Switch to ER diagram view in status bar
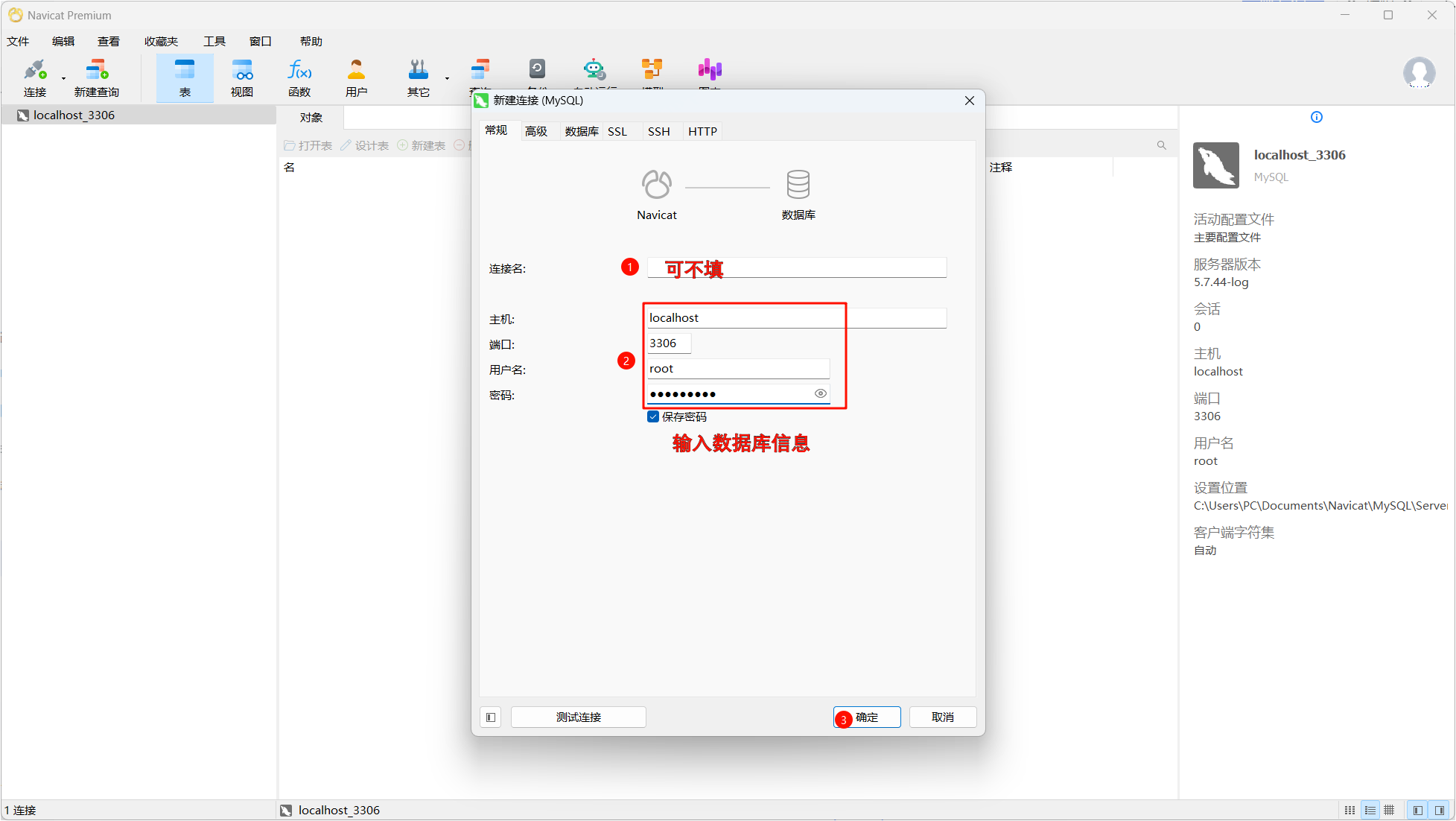The image size is (1456, 821). click(1389, 810)
